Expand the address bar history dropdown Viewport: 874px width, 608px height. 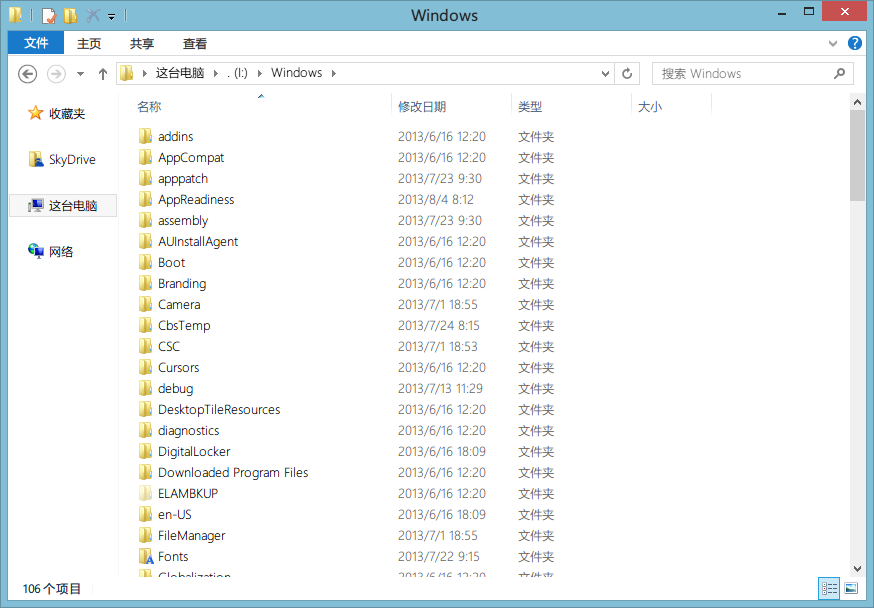pos(604,73)
